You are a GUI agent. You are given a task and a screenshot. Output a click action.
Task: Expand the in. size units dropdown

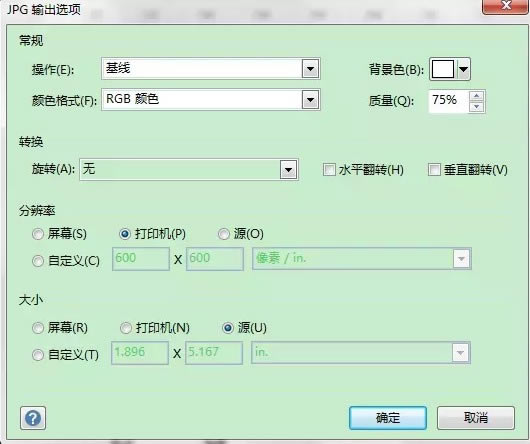460,353
